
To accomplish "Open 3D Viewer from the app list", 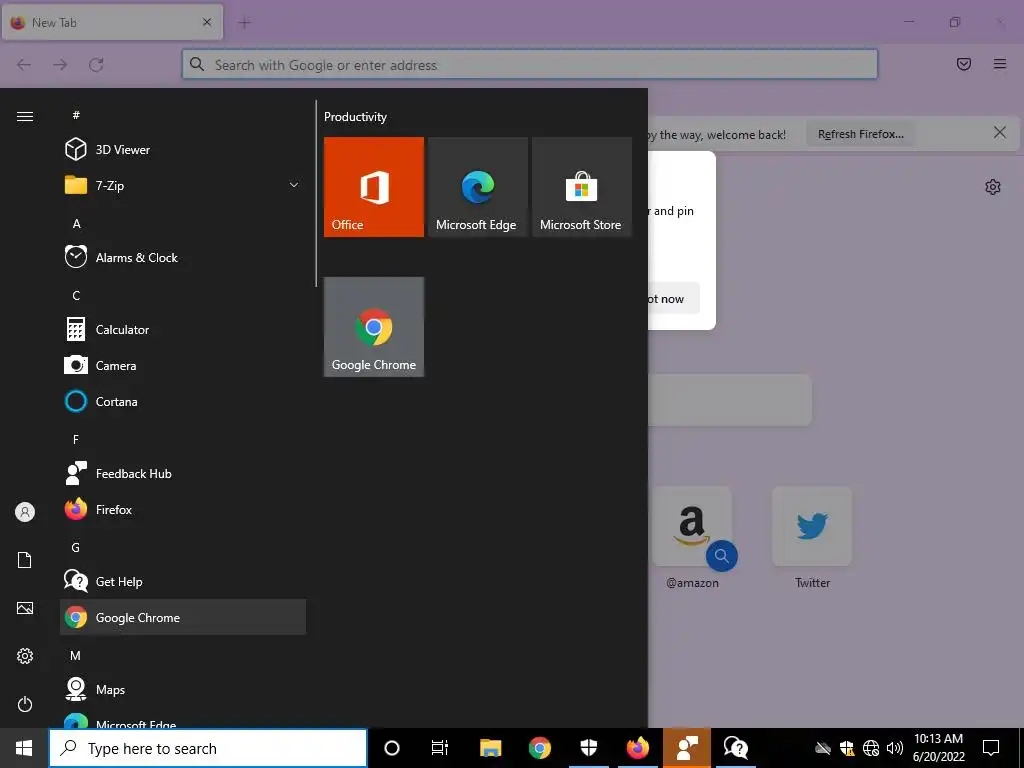I will pyautogui.click(x=183, y=150).
